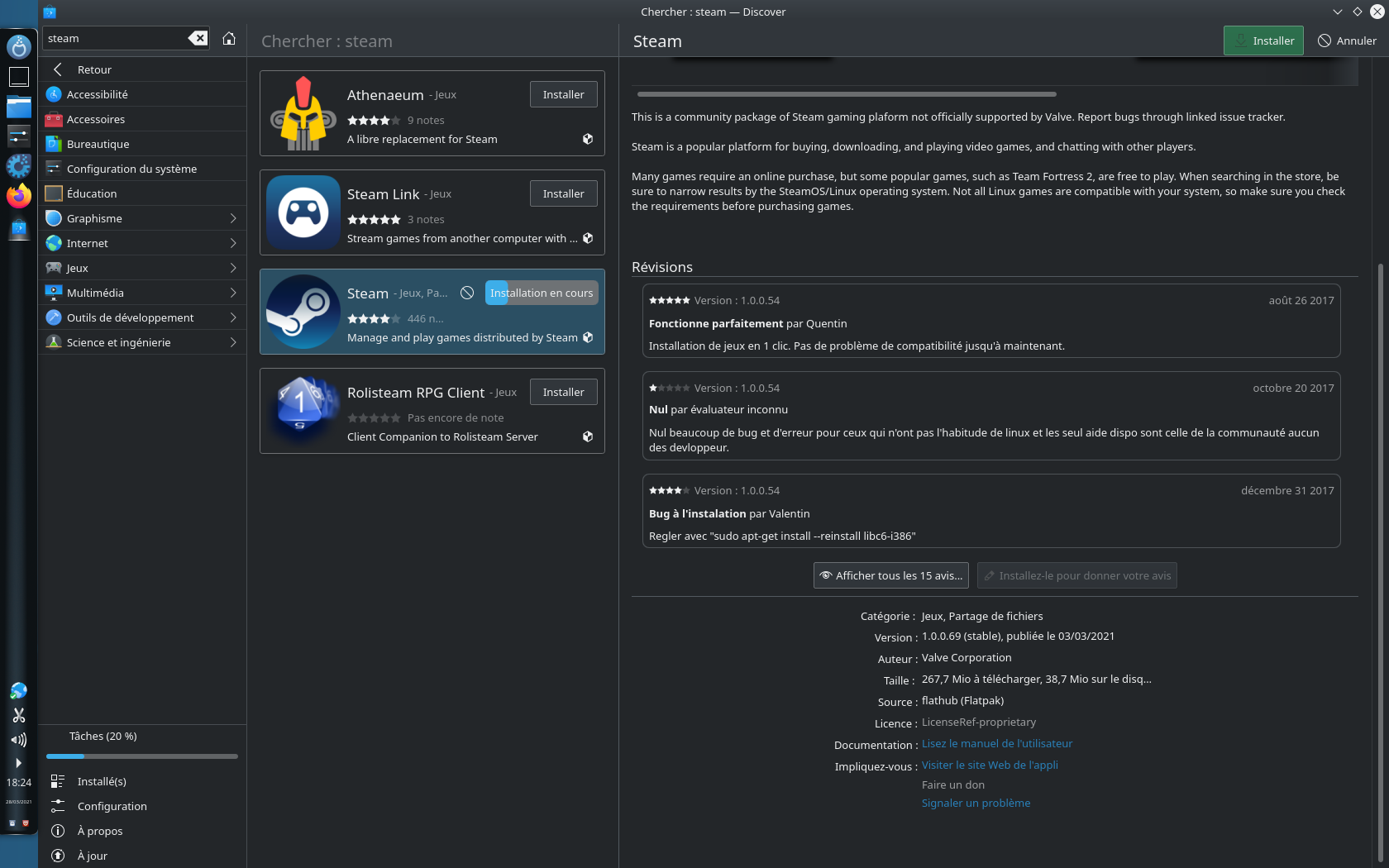The width and height of the screenshot is (1389, 868).
Task: Click the Flatpak source icon on Rolisteam card
Action: pyautogui.click(x=588, y=436)
